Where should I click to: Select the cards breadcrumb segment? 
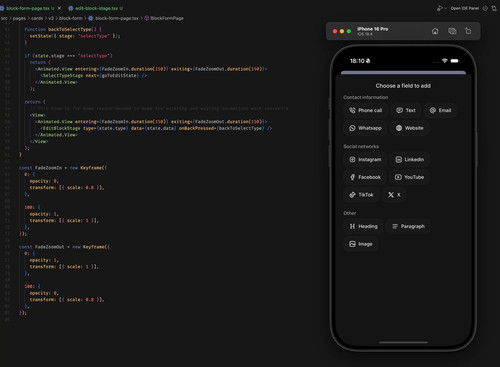pos(37,18)
